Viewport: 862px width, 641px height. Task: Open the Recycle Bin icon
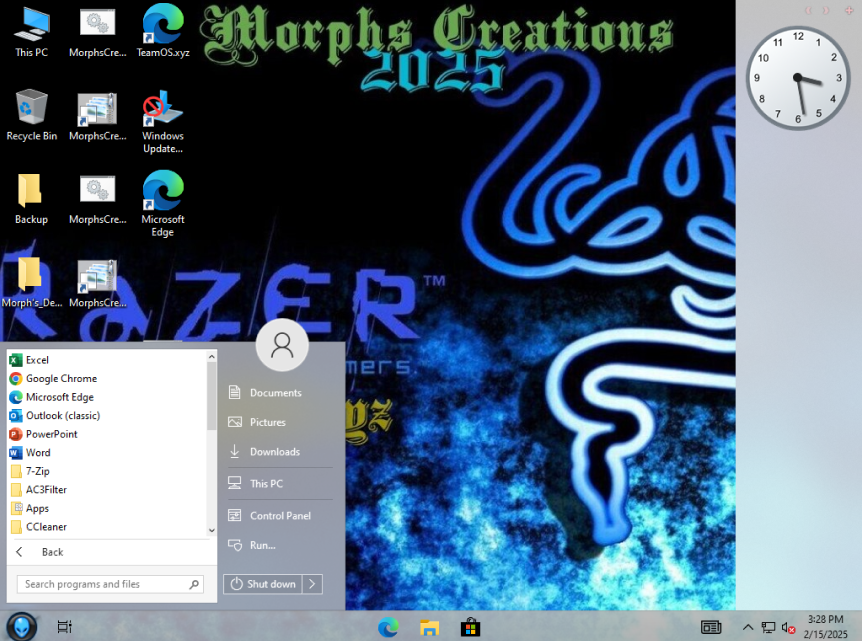[x=31, y=115]
